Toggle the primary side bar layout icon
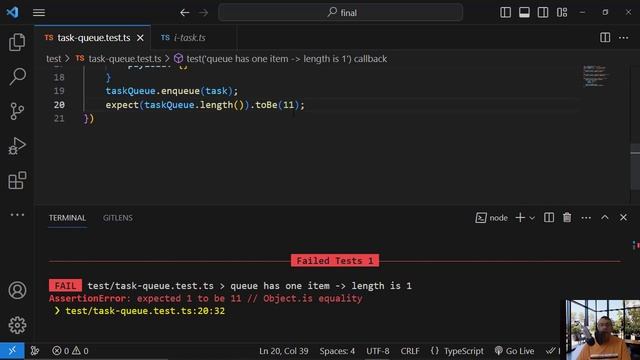The width and height of the screenshot is (640, 360). click(x=505, y=13)
